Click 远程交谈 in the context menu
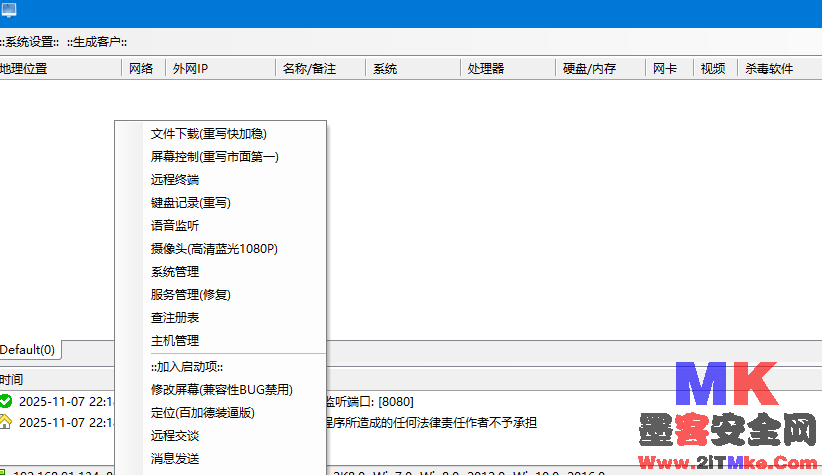Screen dimensions: 822x475 pyautogui.click(x=174, y=436)
